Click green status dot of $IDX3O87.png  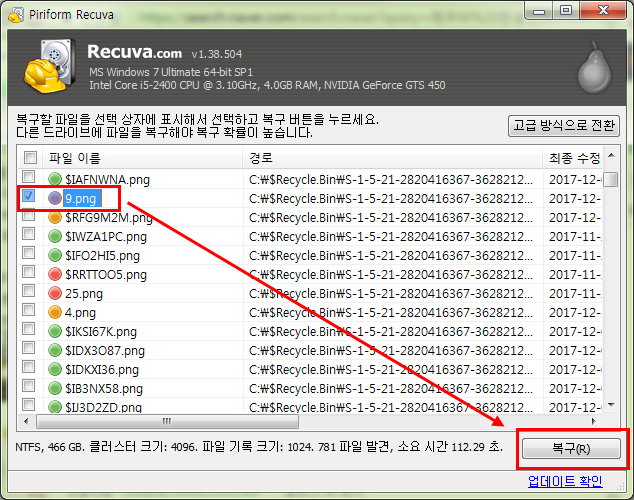(x=55, y=350)
